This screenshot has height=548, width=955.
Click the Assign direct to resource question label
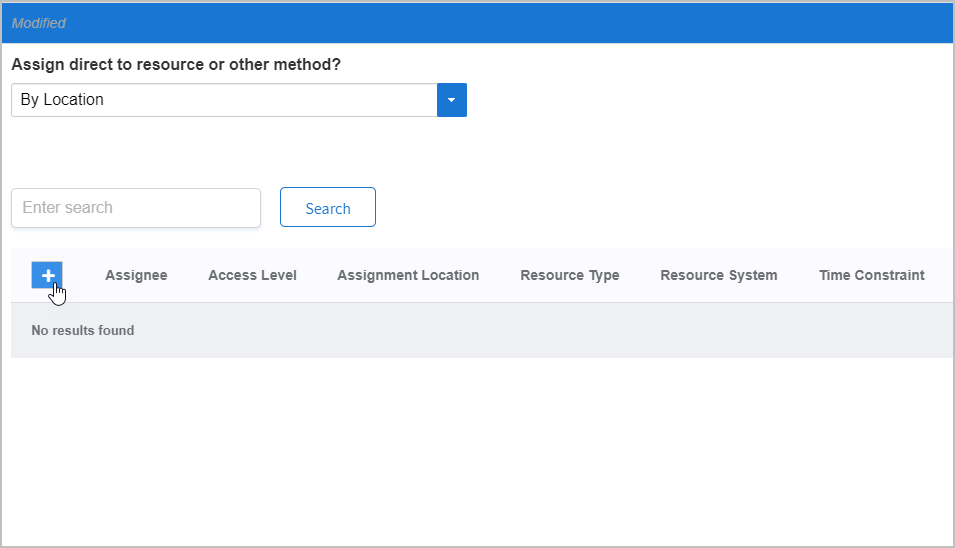pos(175,64)
